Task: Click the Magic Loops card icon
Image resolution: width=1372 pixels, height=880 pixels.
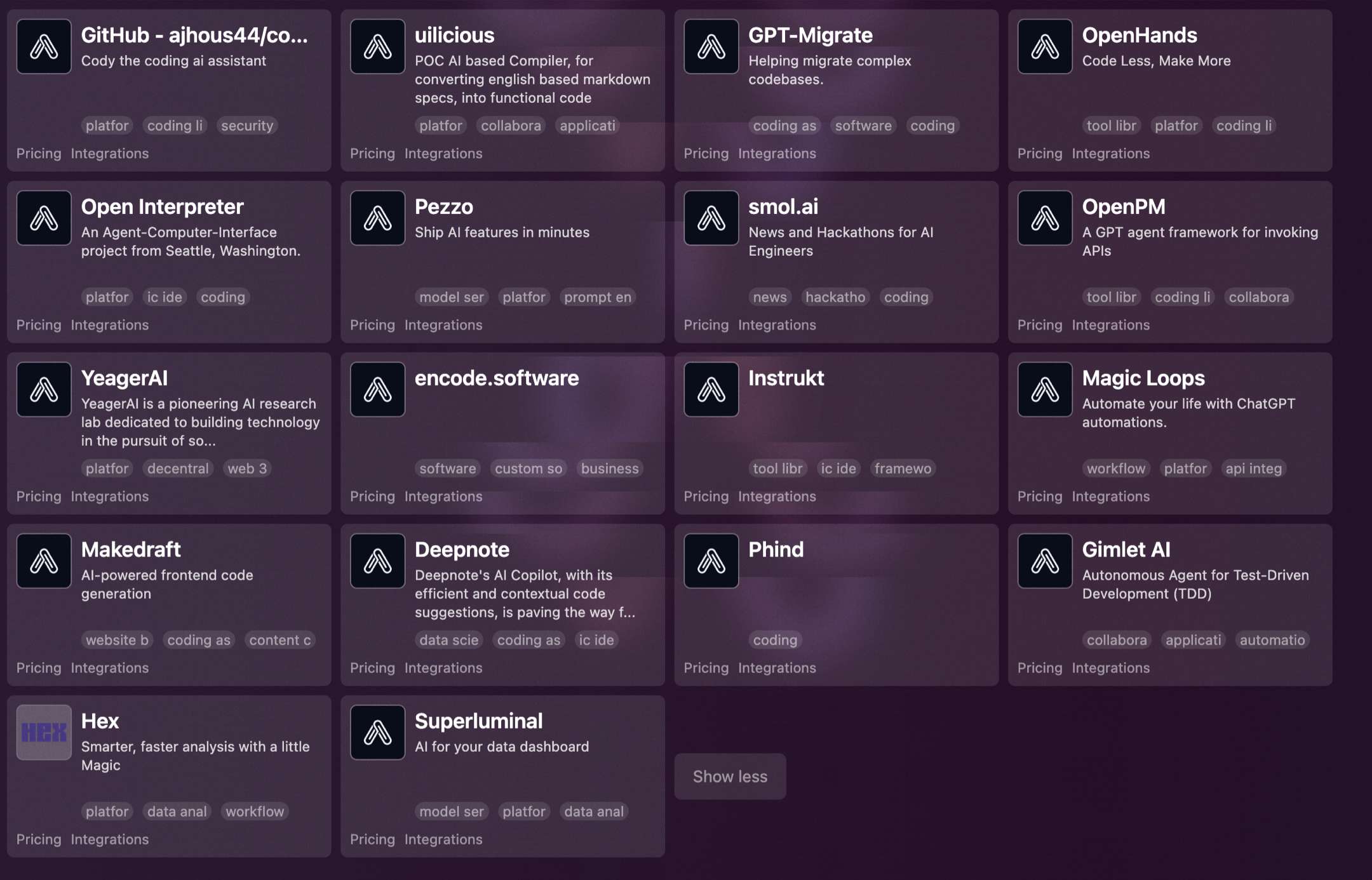Action: tap(1045, 389)
